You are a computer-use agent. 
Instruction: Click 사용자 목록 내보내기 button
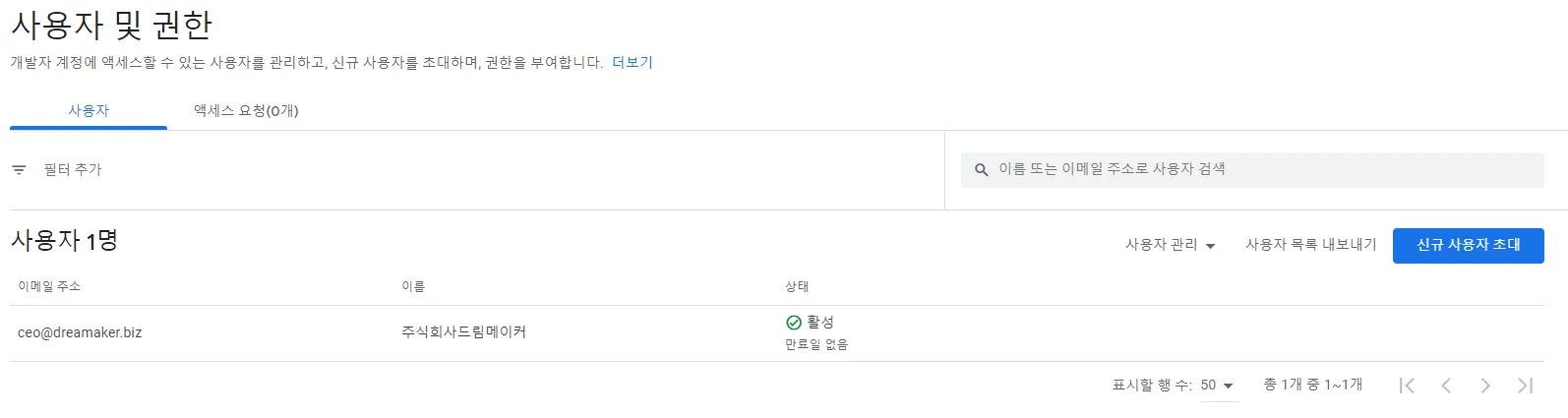[x=1310, y=245]
